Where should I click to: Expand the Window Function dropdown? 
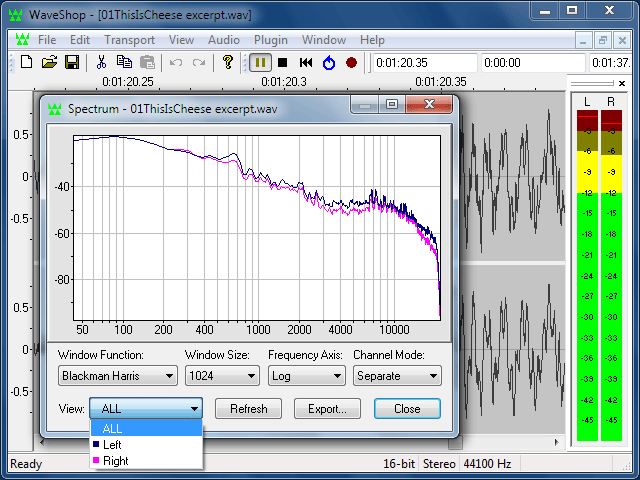pos(118,376)
